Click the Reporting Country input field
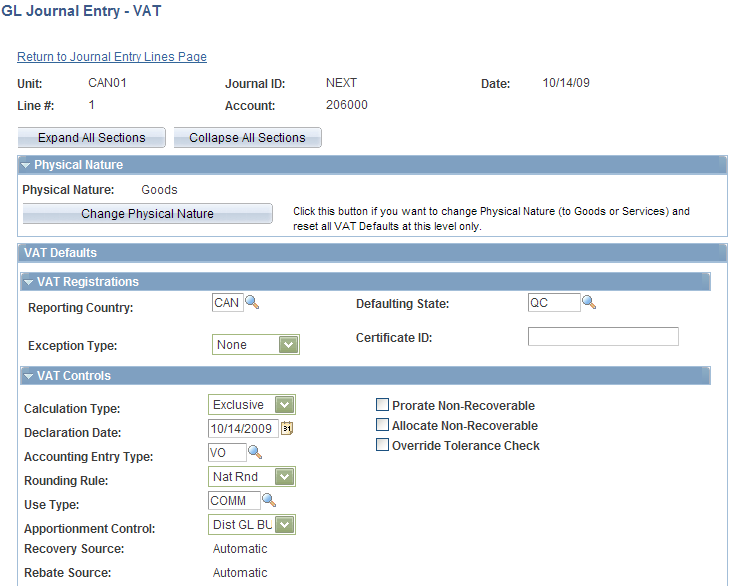This screenshot has width=740, height=586. tap(227, 302)
